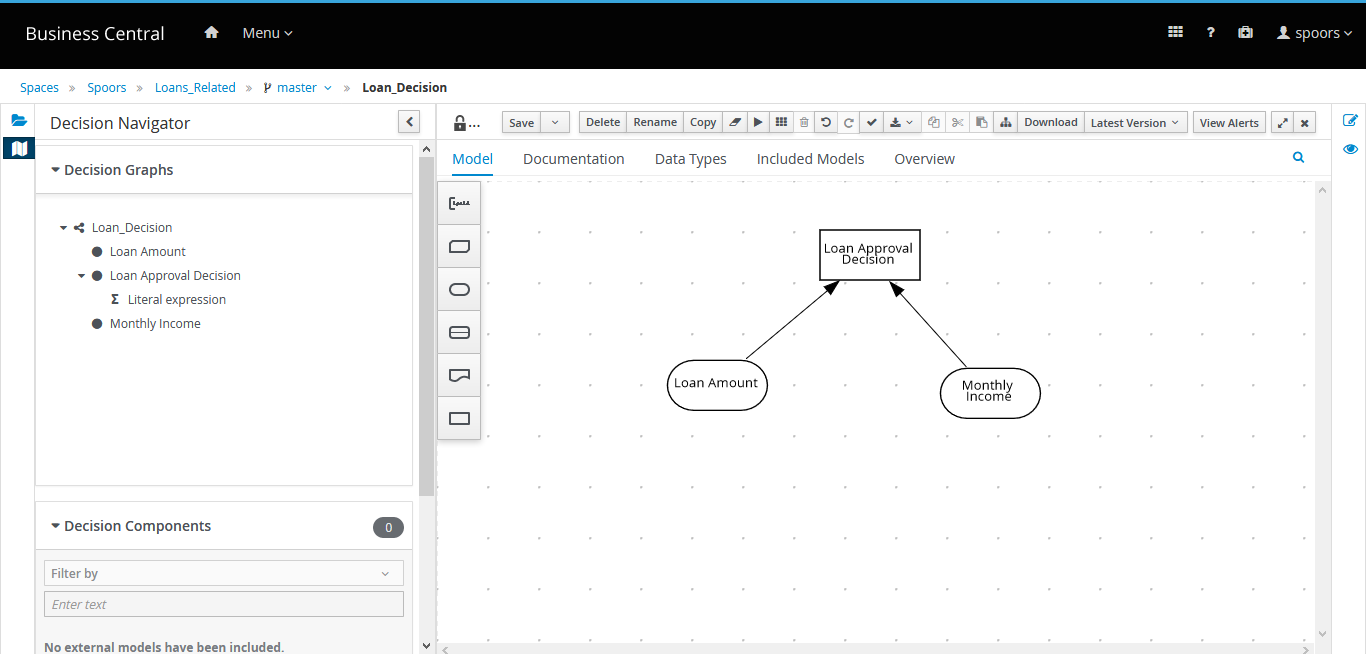This screenshot has width=1366, height=654.
Task: Click the Validate checkmark icon
Action: click(x=872, y=123)
